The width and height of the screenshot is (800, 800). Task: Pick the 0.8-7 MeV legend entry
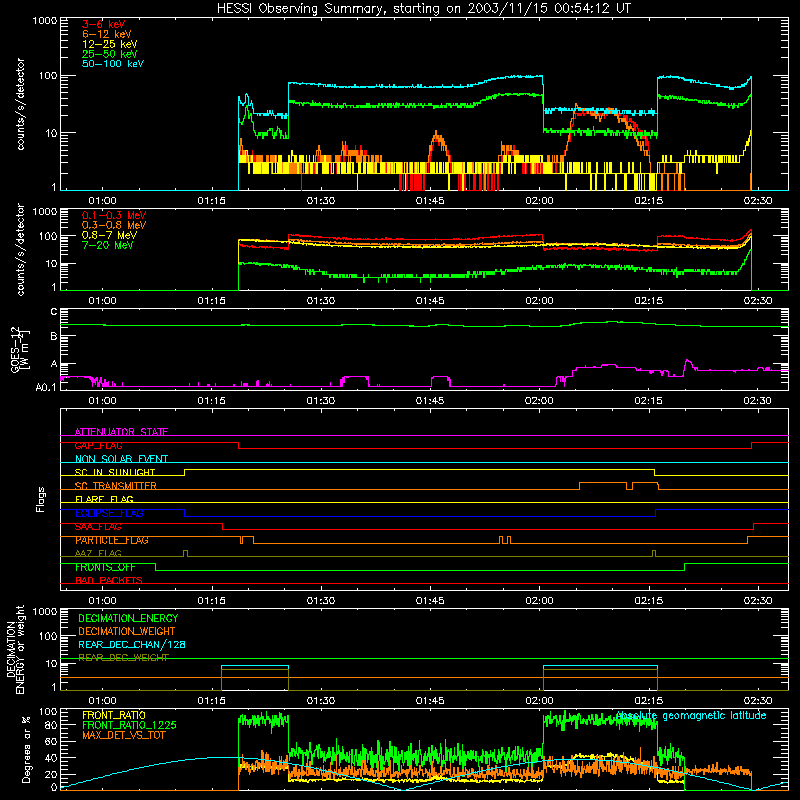[109, 235]
